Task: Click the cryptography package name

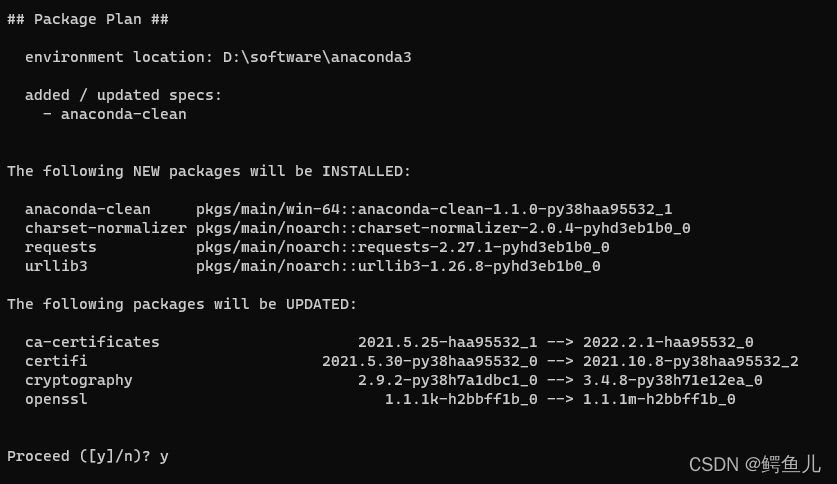Action: tap(79, 380)
